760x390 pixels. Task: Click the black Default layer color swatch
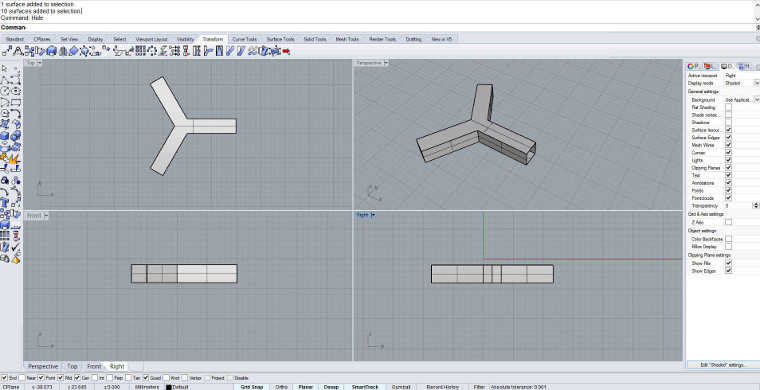pos(169,387)
